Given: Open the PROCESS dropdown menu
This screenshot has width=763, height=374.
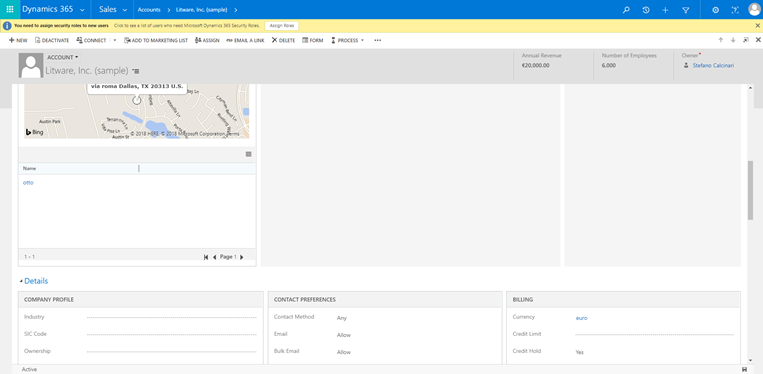Looking at the screenshot, I should (347, 40).
